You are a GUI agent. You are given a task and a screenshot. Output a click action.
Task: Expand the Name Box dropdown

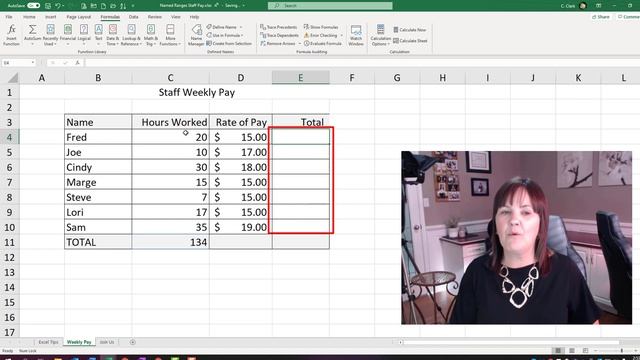(x=33, y=63)
